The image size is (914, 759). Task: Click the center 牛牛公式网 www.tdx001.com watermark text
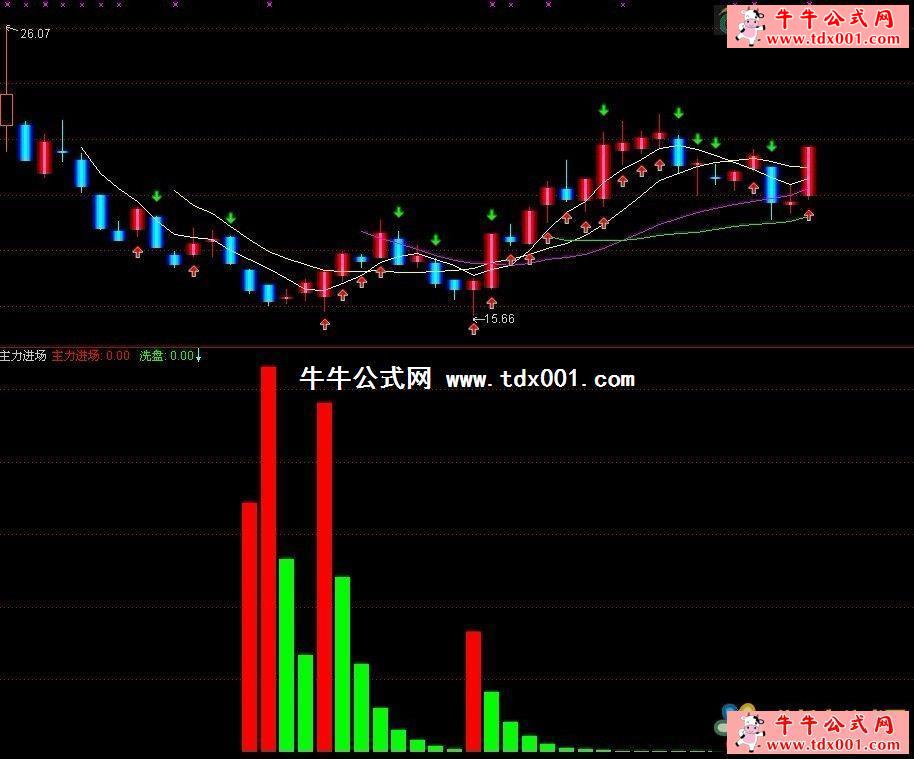pyautogui.click(x=467, y=379)
